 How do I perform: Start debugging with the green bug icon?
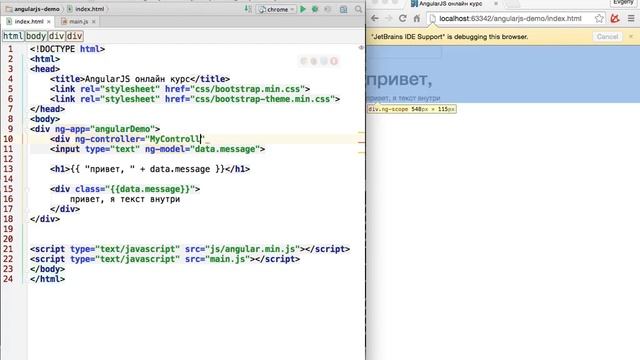(x=315, y=9)
